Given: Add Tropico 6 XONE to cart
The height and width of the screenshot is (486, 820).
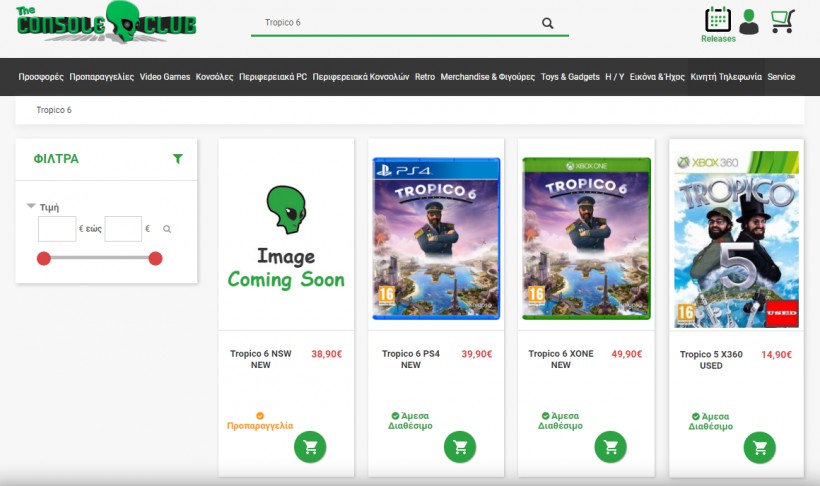Looking at the screenshot, I should [x=610, y=447].
